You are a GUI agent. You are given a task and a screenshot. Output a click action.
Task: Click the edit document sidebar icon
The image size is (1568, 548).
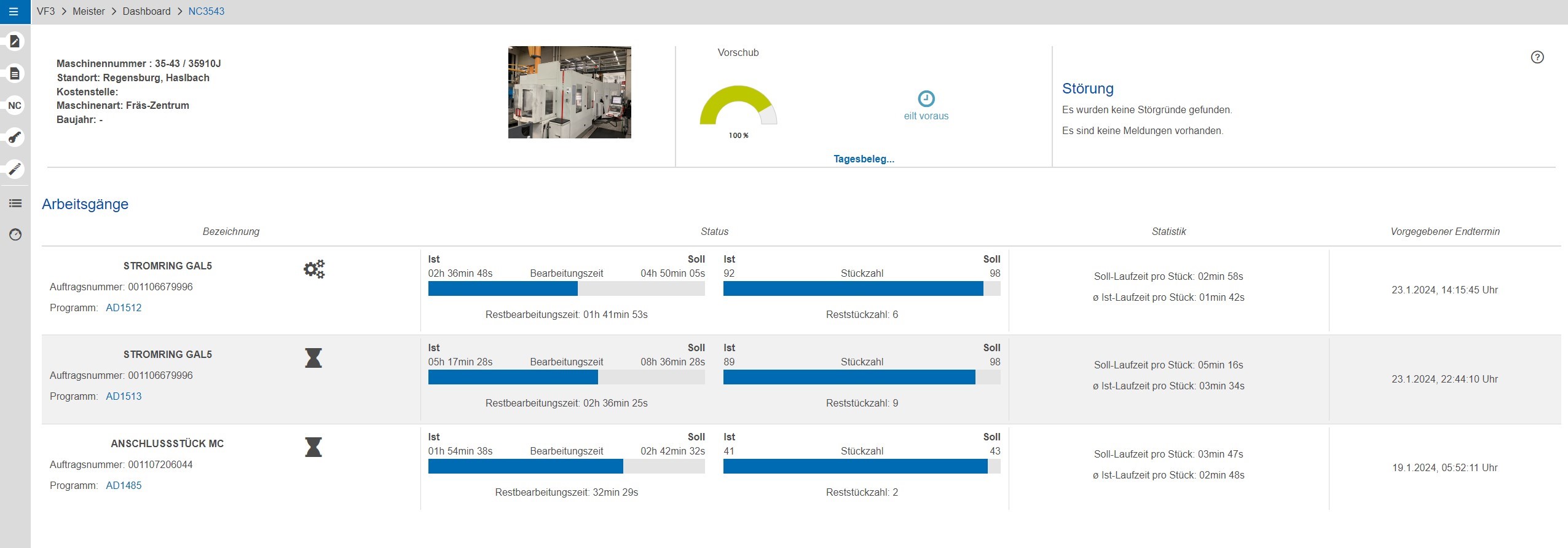15,42
